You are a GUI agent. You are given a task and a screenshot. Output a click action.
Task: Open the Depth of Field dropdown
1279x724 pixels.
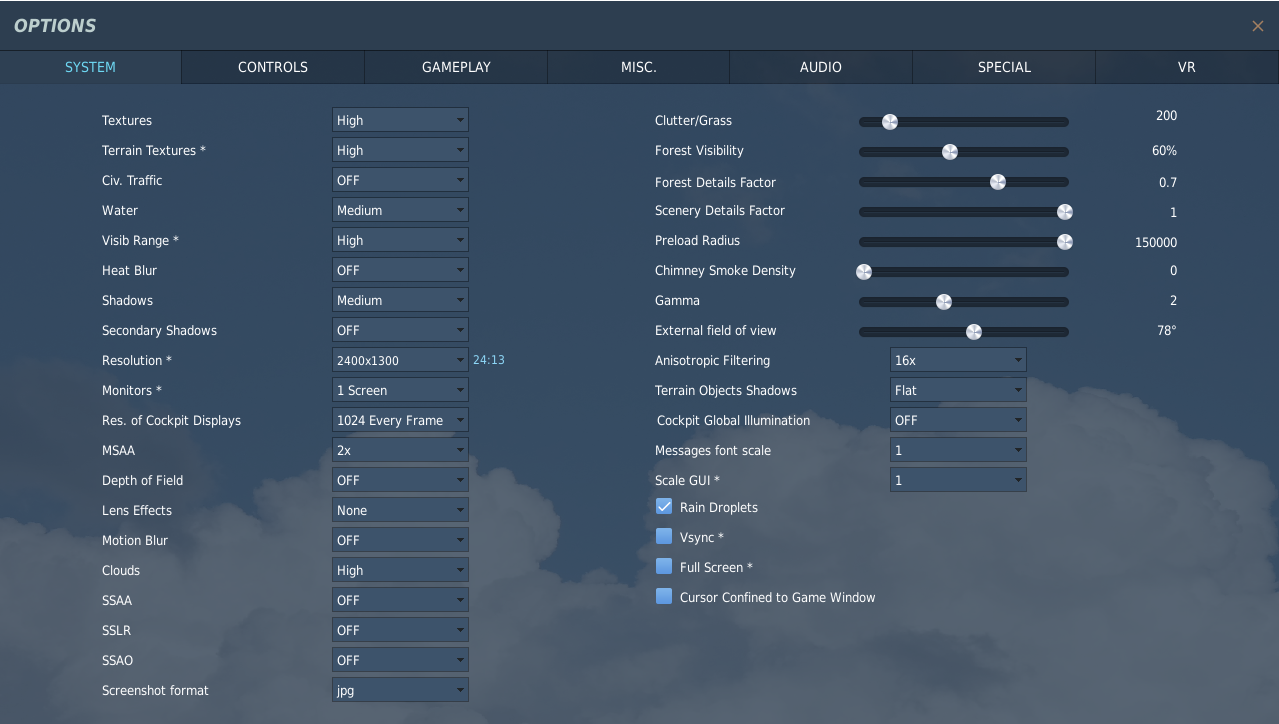pos(400,480)
